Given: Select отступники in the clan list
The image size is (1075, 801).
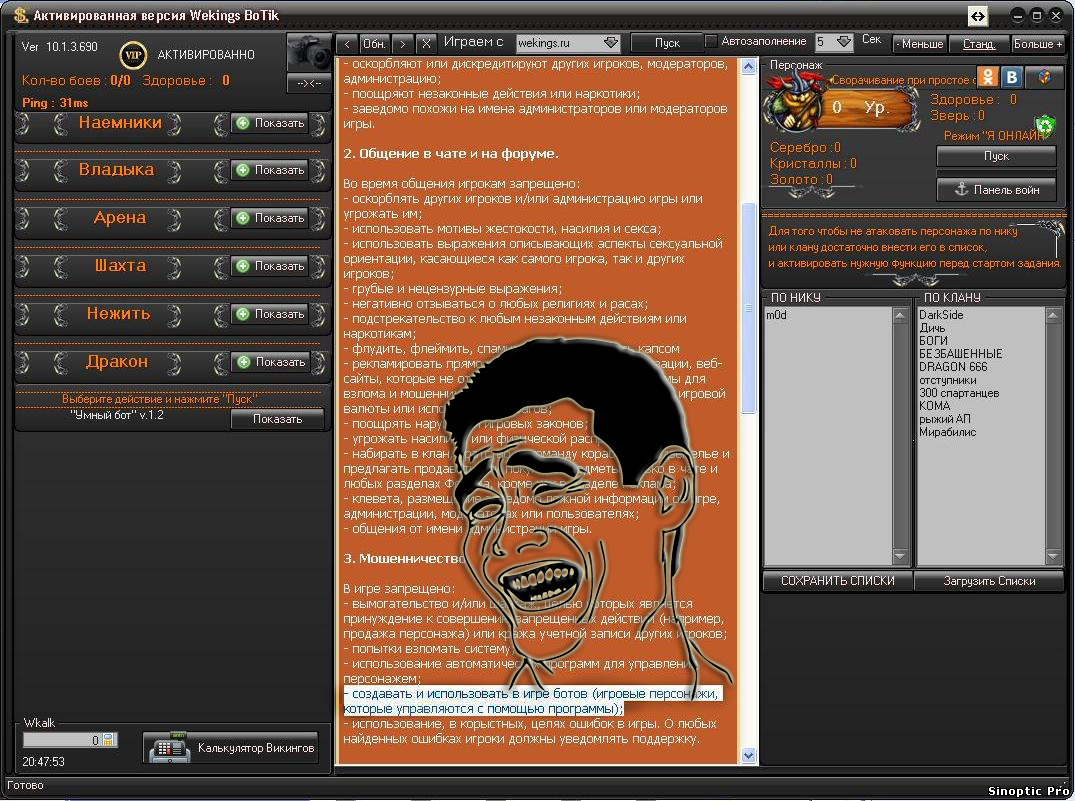Looking at the screenshot, I should coord(947,380).
